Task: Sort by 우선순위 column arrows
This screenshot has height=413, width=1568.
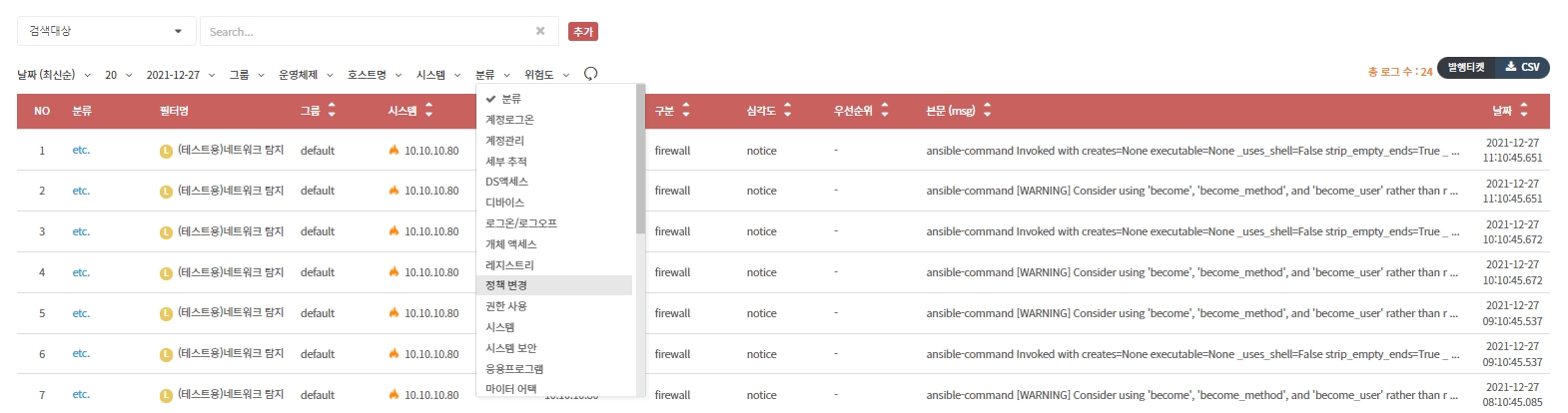Action: (885, 111)
